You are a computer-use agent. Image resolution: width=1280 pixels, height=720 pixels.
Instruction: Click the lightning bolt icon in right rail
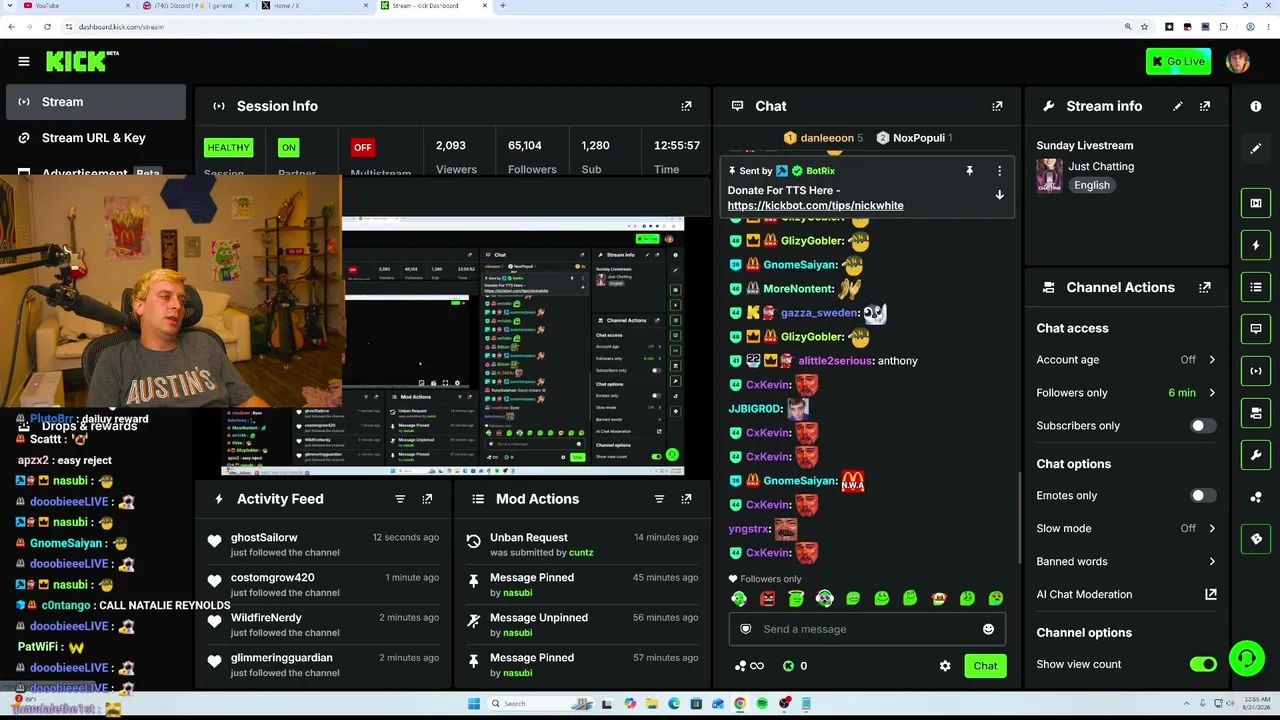pos(1256,245)
